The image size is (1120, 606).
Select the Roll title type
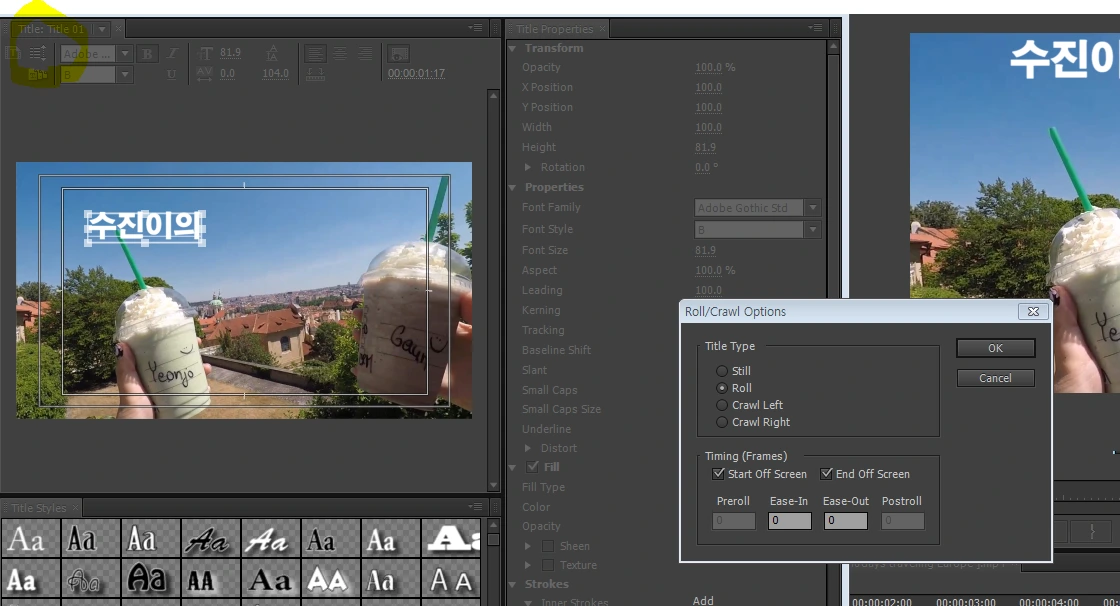pos(722,388)
